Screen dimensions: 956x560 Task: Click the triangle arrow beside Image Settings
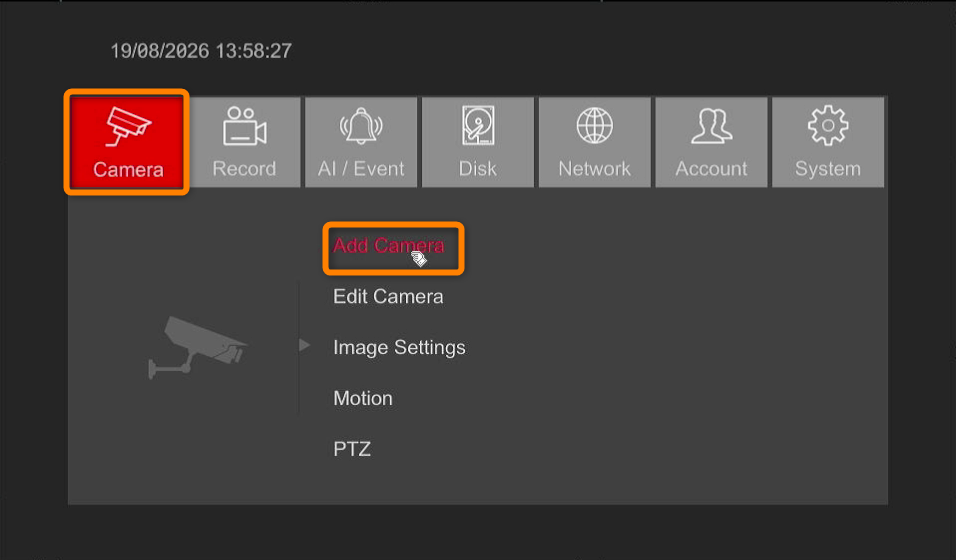pyautogui.click(x=304, y=345)
